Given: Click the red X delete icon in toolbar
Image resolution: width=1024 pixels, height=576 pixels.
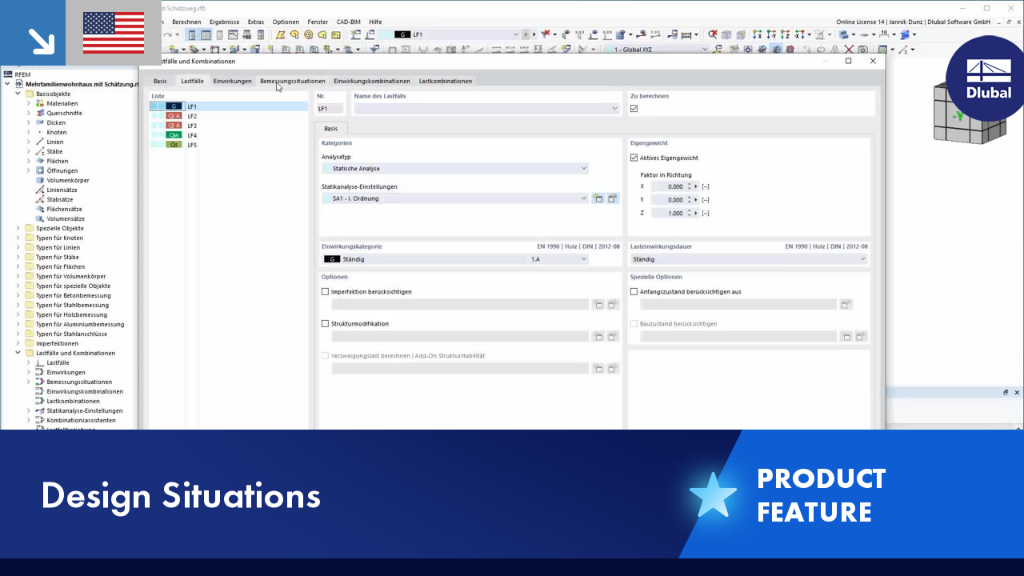Looking at the screenshot, I should (x=848, y=49).
